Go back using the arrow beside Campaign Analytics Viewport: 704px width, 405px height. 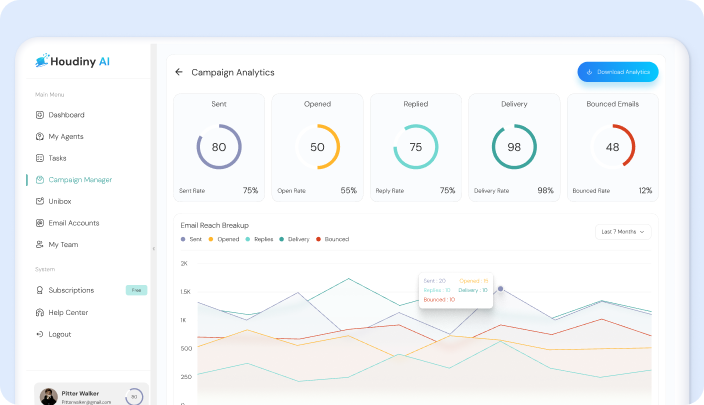pyautogui.click(x=179, y=72)
